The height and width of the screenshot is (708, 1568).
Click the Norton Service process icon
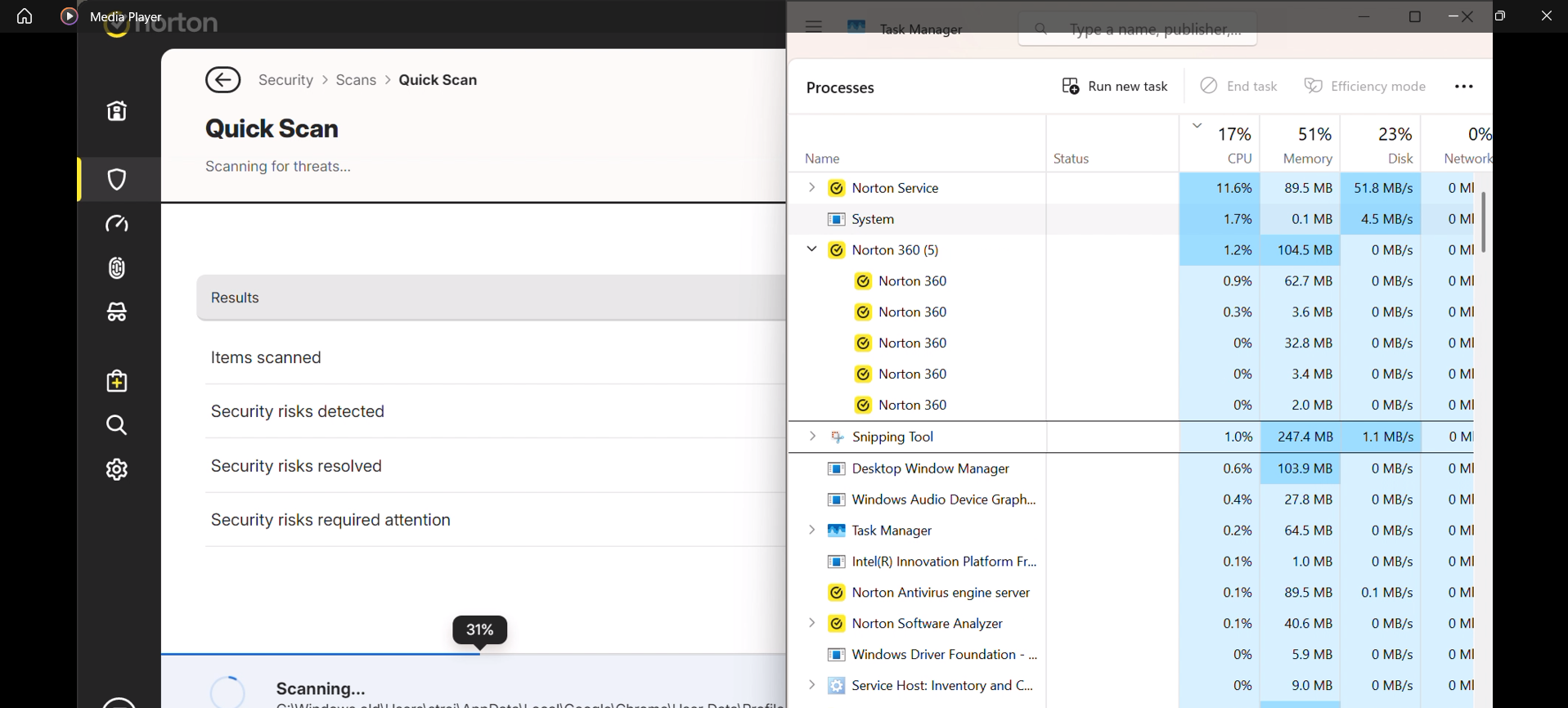pyautogui.click(x=836, y=188)
